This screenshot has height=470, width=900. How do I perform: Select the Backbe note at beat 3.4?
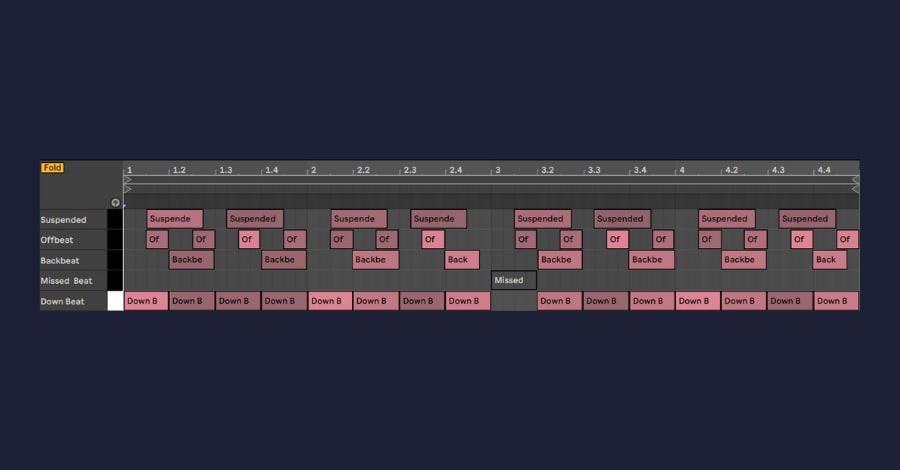(651, 259)
